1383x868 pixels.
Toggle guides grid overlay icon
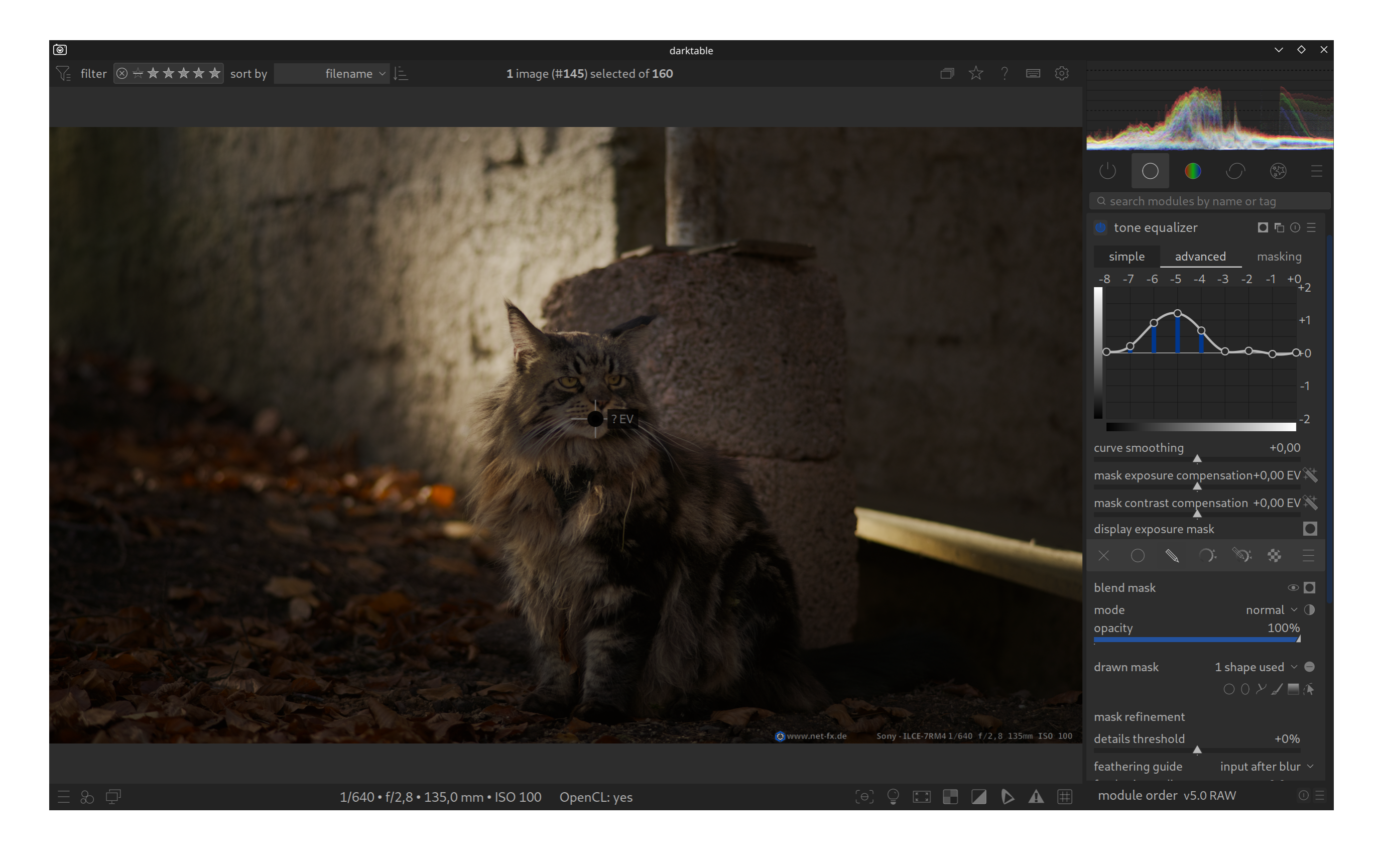pos(1065,797)
